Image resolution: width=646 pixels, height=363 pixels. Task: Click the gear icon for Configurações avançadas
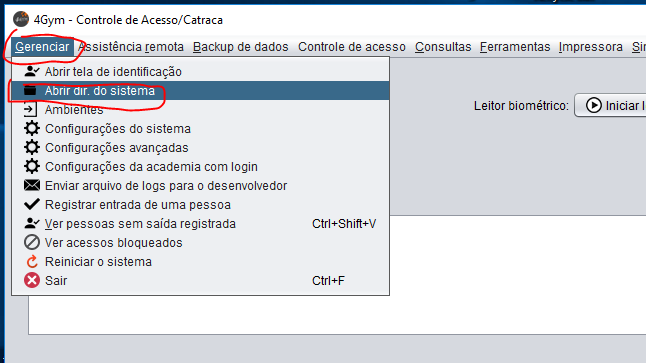(x=32, y=148)
